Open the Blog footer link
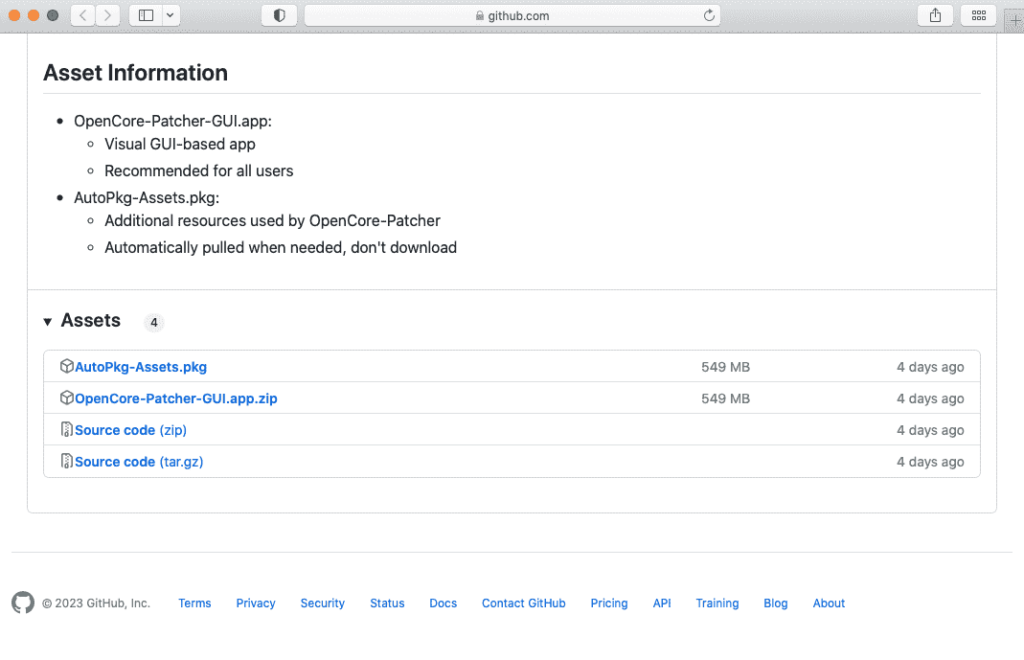Viewport: 1024px width, 660px height. [775, 603]
